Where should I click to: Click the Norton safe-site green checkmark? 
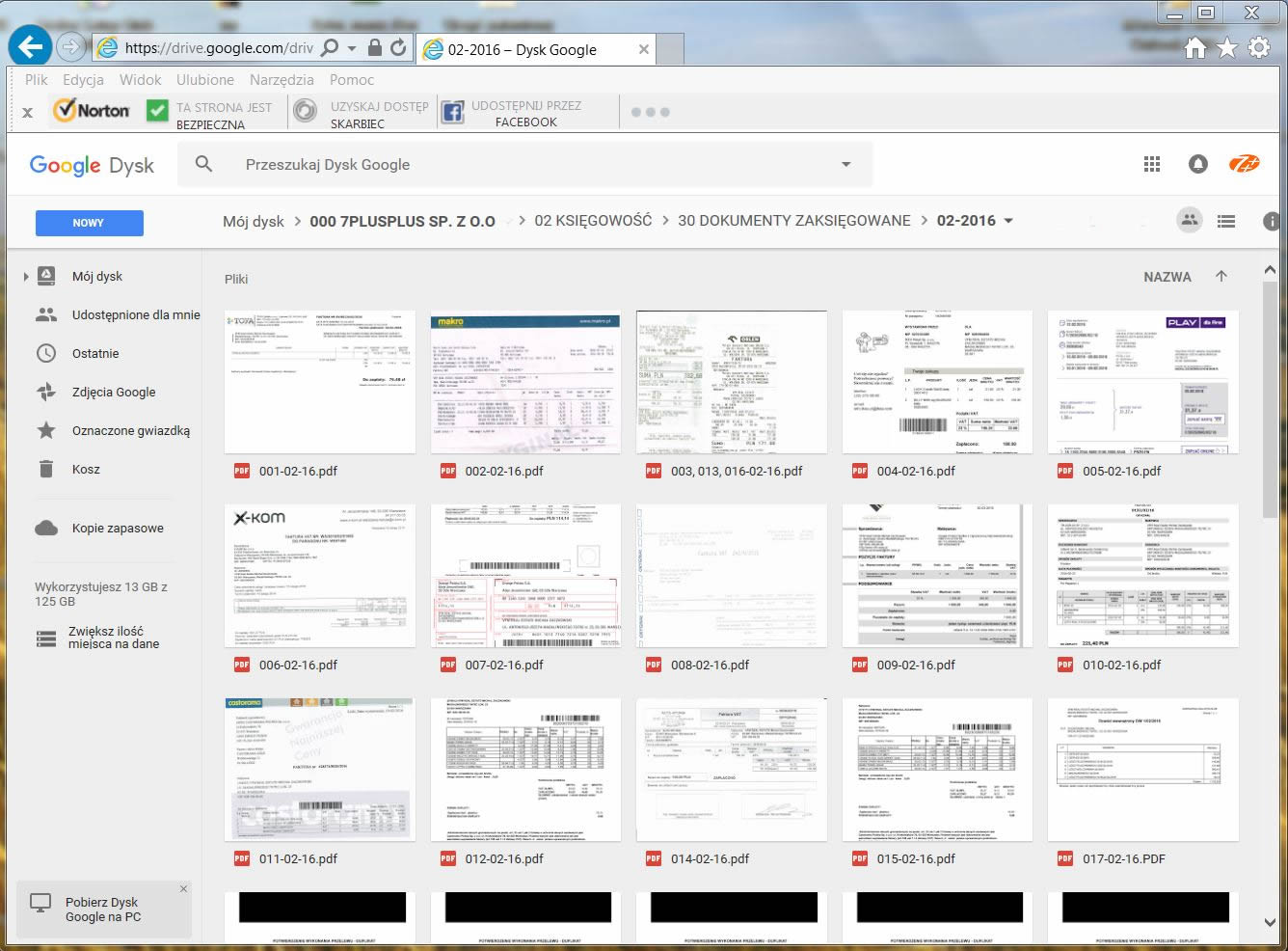[157, 111]
